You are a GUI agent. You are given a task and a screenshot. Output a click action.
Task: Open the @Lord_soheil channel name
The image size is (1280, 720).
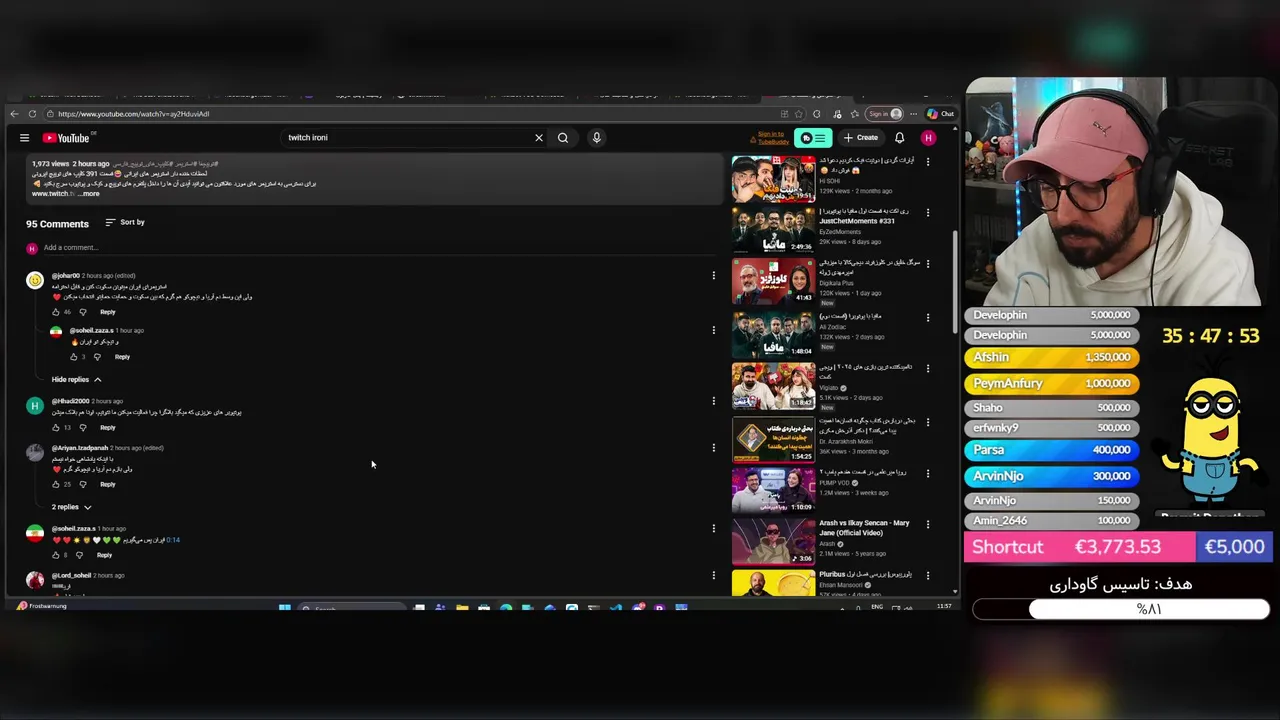pyautogui.click(x=71, y=576)
